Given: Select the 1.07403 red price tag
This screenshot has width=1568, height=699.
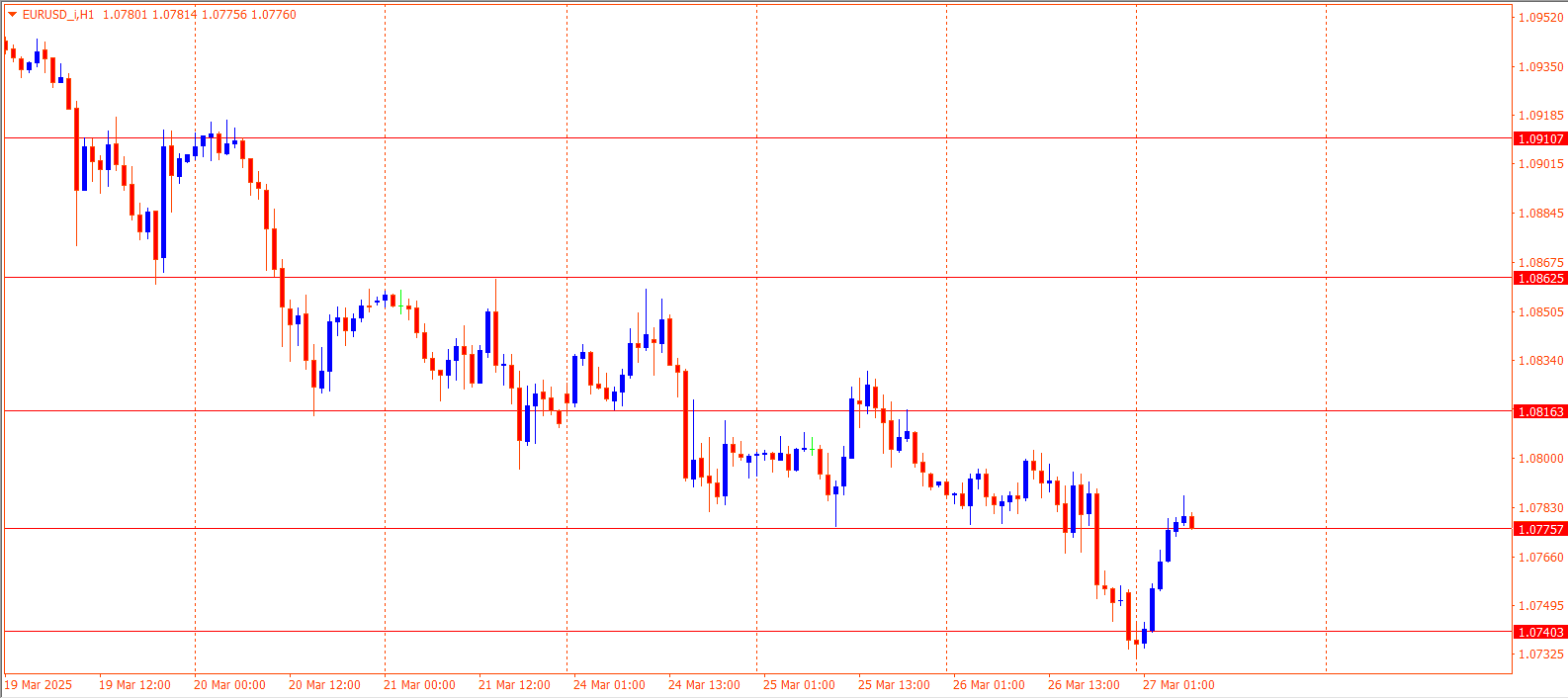Looking at the screenshot, I should coord(1540,633).
